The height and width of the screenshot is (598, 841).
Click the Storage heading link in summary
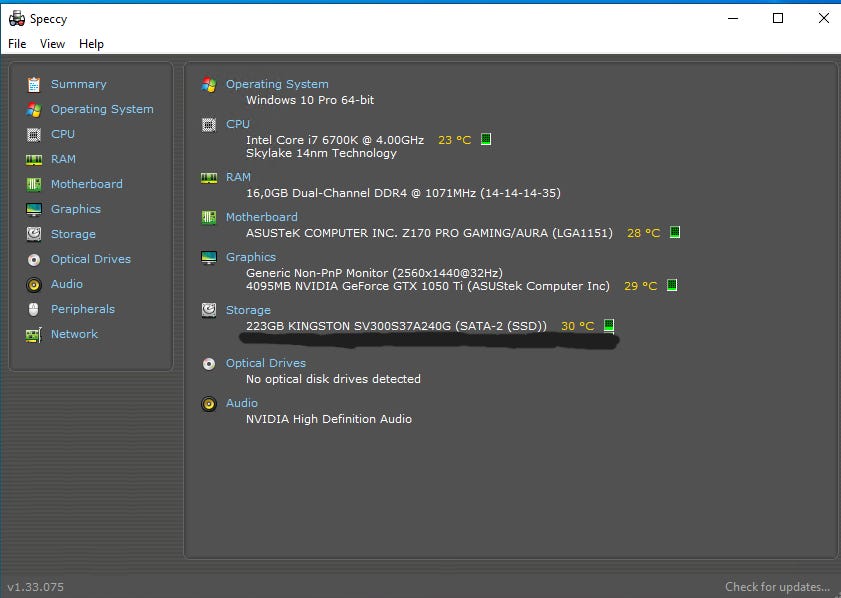pyautogui.click(x=248, y=310)
